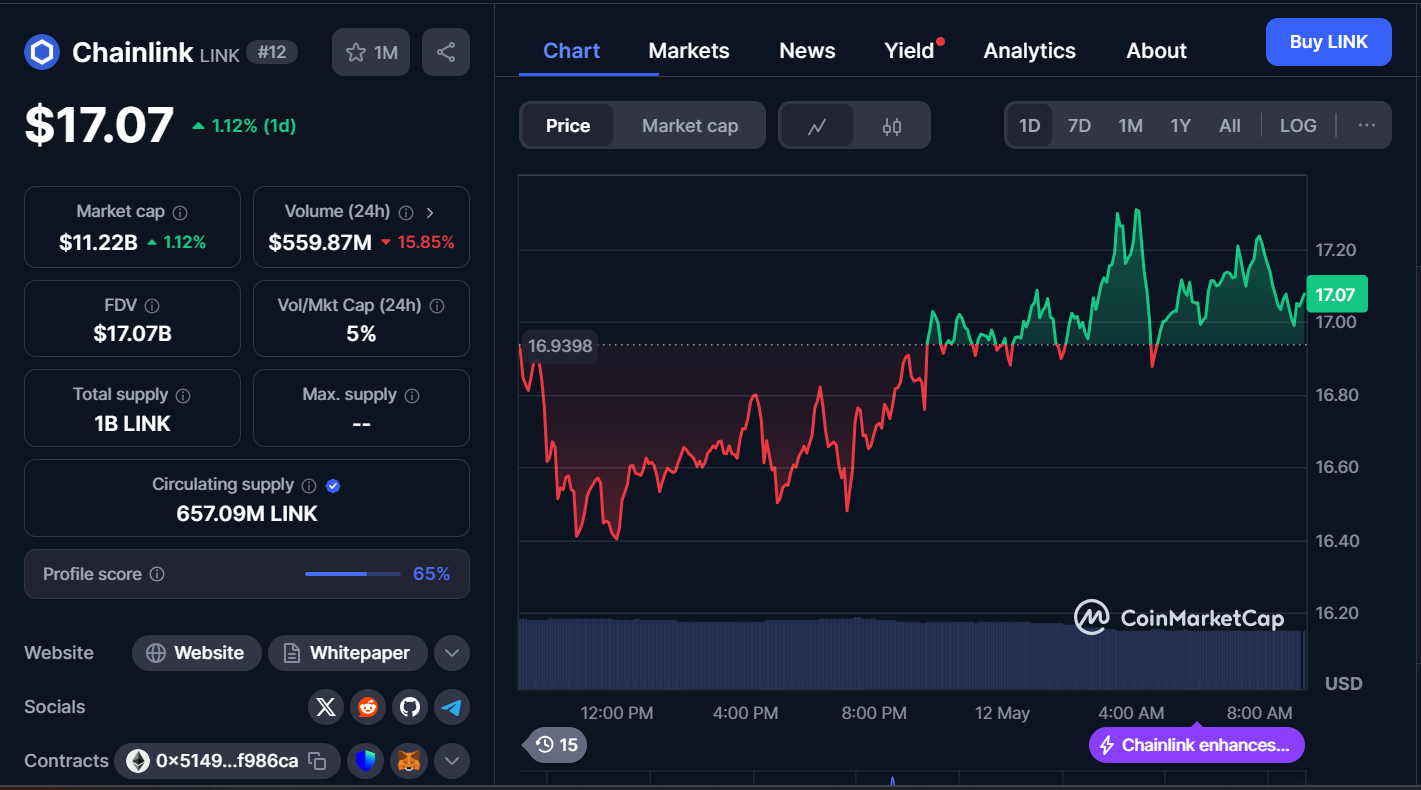The height and width of the screenshot is (790, 1421).
Task: Click the #12 rank badge
Action: click(272, 52)
